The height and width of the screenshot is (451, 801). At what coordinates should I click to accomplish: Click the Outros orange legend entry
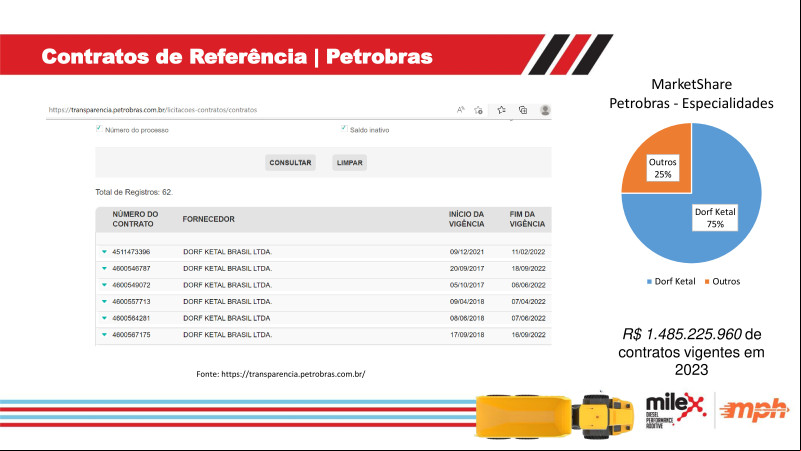pyautogui.click(x=722, y=281)
